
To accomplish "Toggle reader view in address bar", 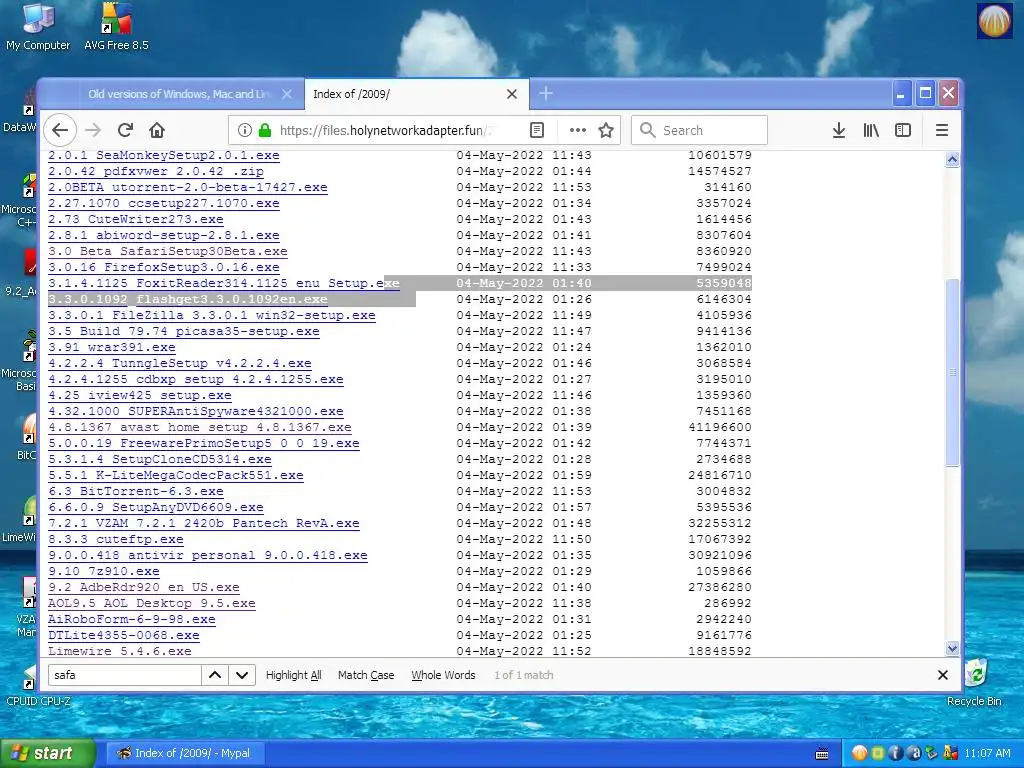I will point(537,130).
